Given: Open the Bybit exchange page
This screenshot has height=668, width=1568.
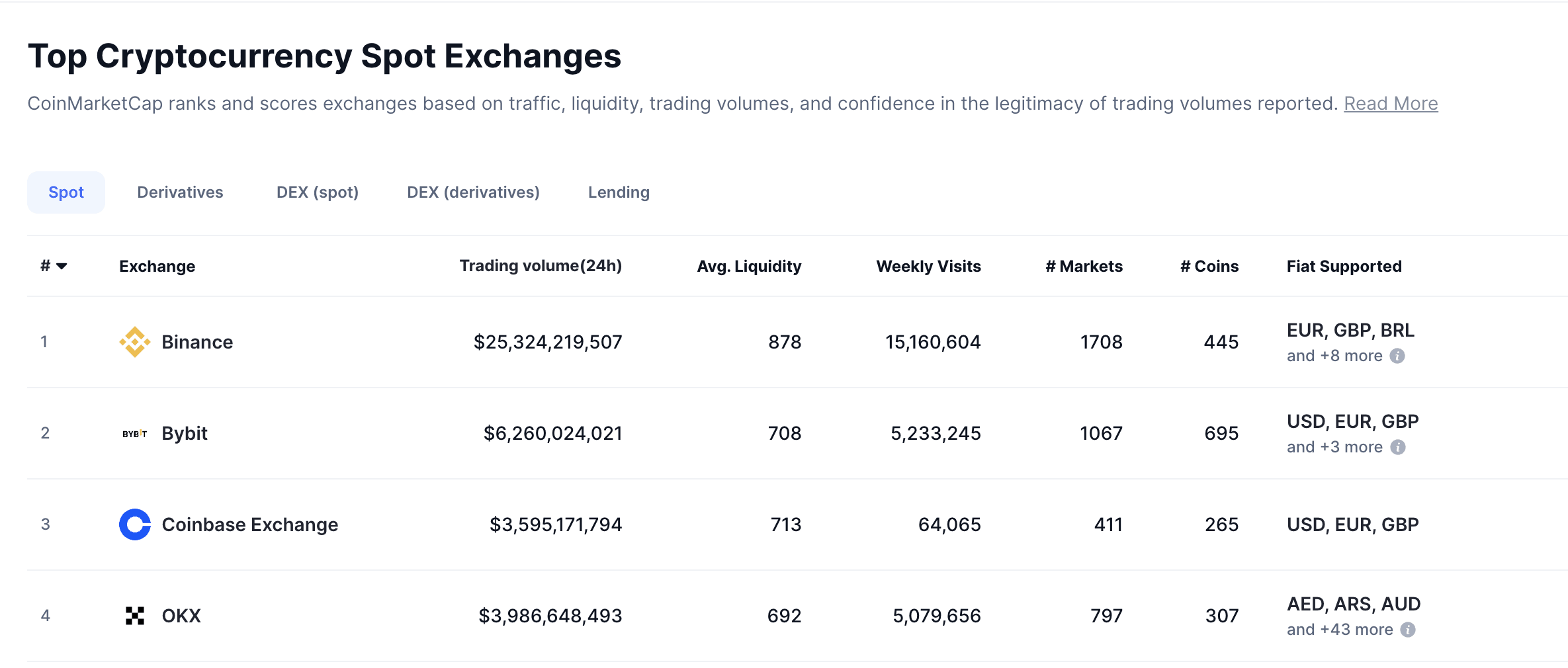Looking at the screenshot, I should [x=185, y=433].
